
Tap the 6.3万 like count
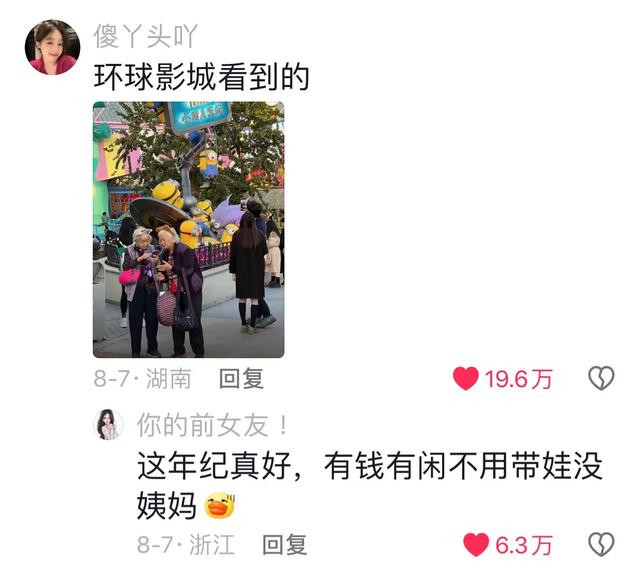524,545
